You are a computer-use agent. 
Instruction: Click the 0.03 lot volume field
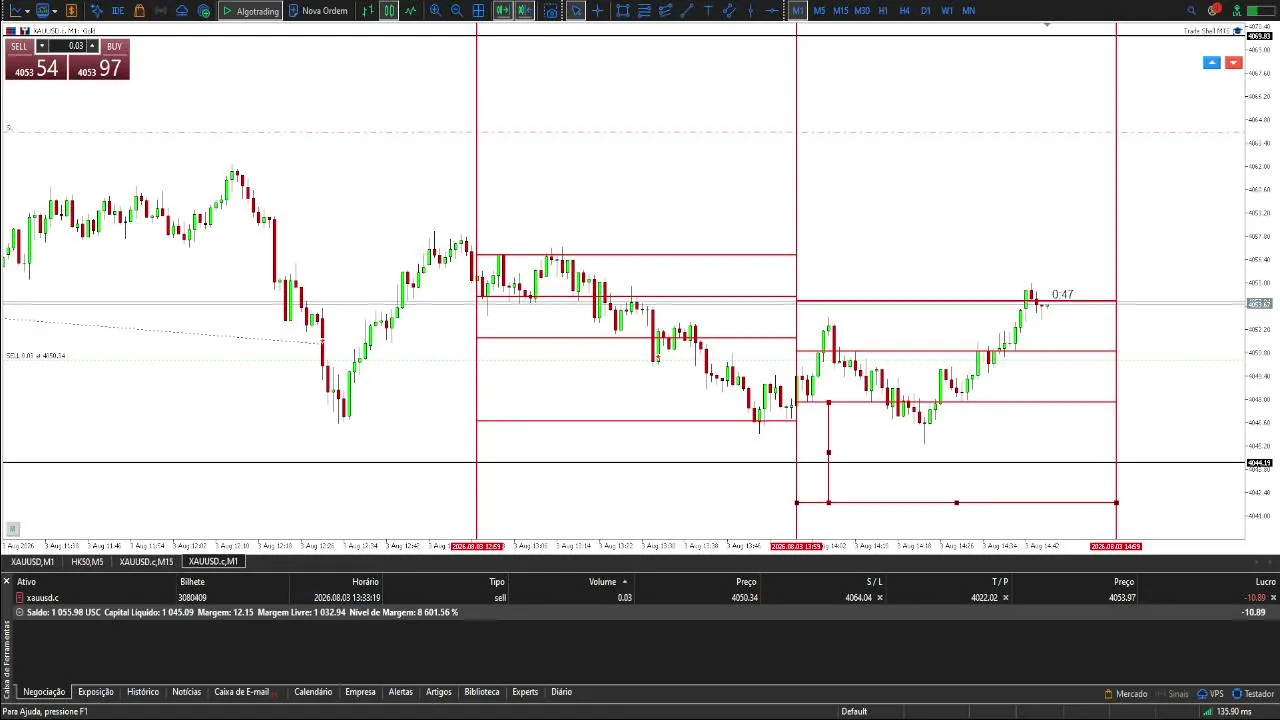coord(67,46)
